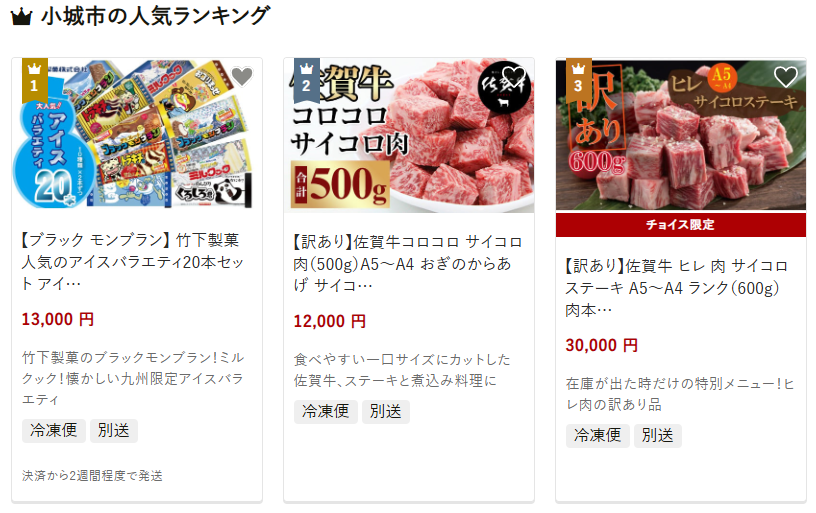Open the ブラックモンブラン ice set title link
Viewport: 816px width, 513px height.
[132, 262]
